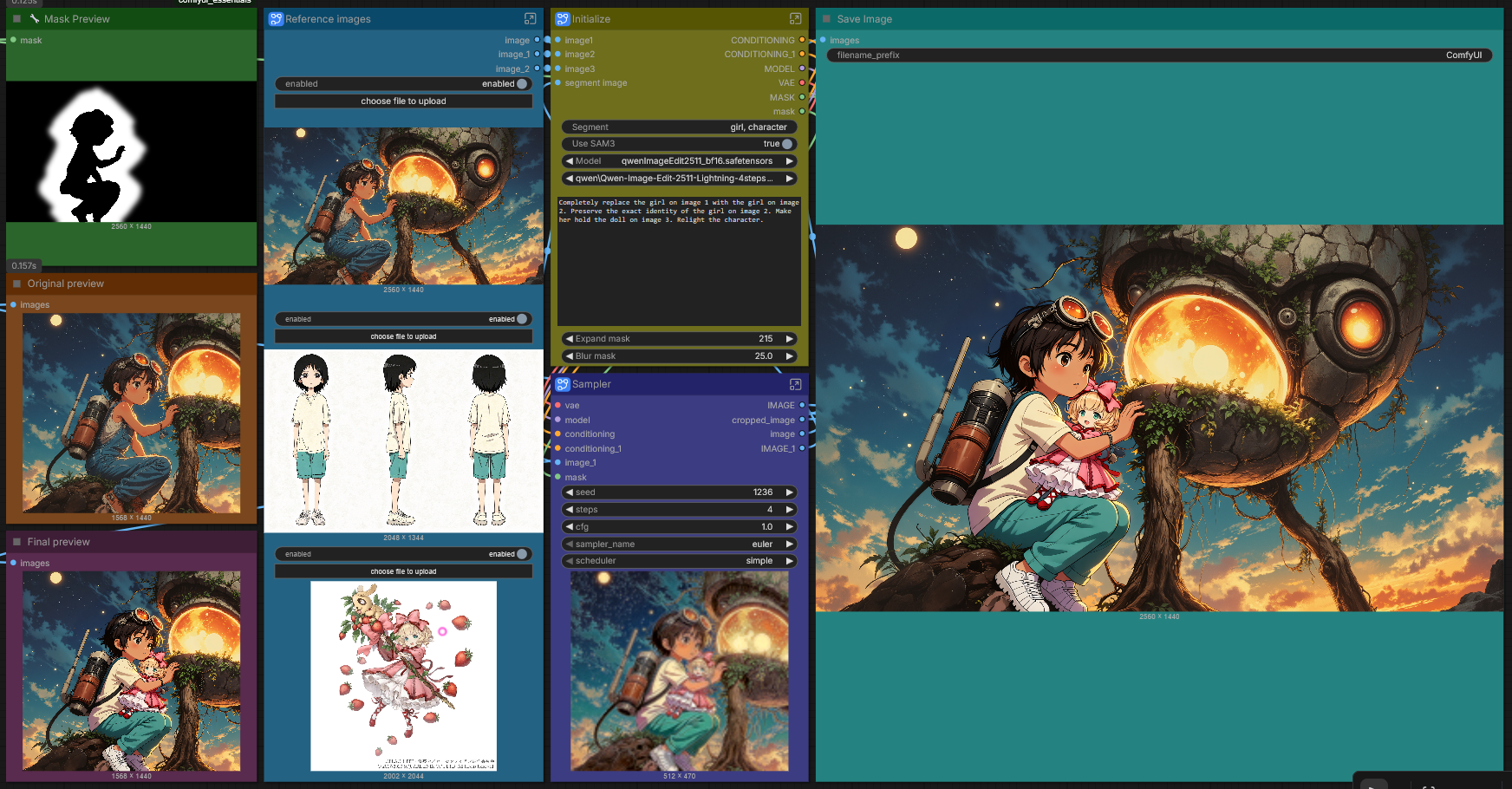
Task: Click the cropped_image output socket on Sampler
Action: [x=802, y=420]
